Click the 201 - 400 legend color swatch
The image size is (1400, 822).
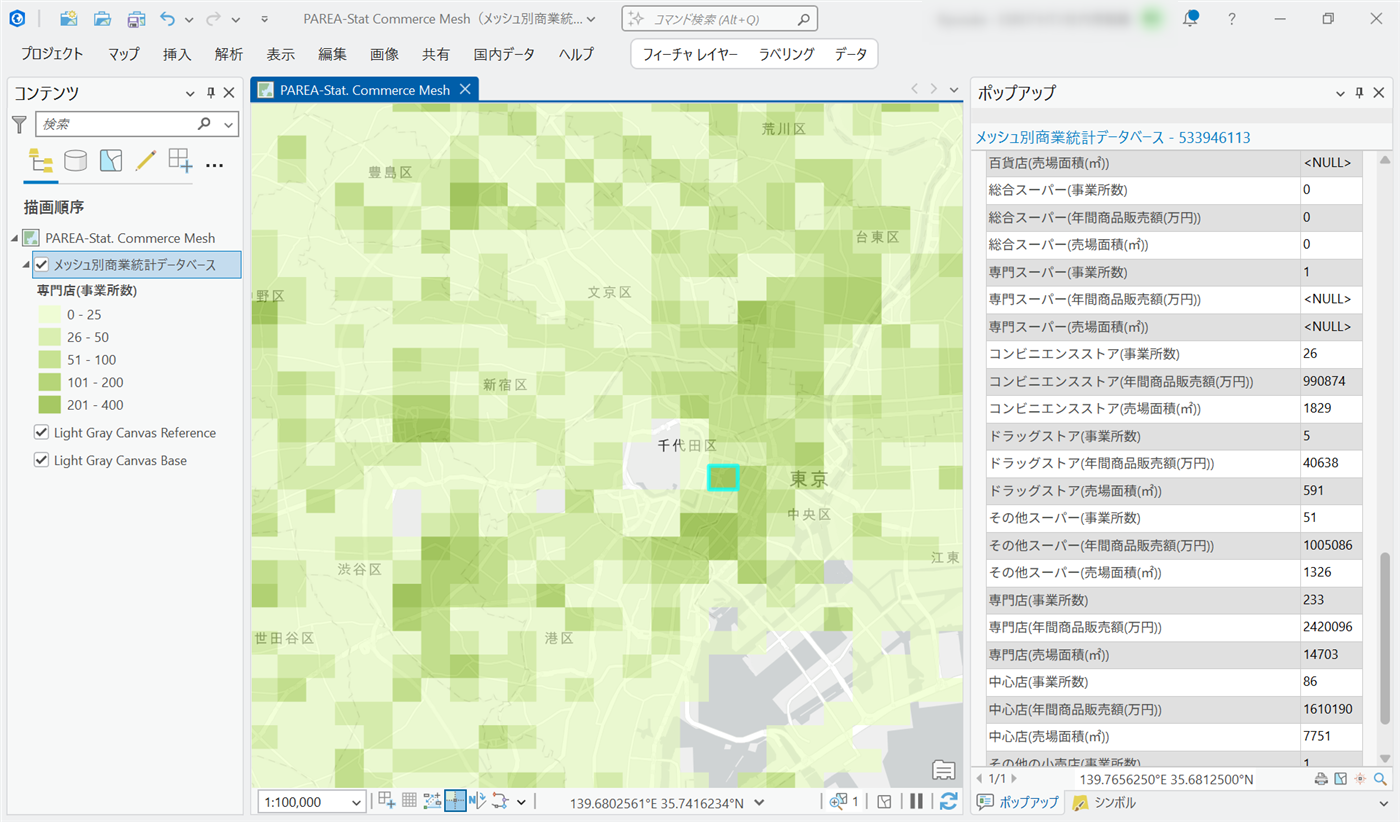pyautogui.click(x=50, y=405)
